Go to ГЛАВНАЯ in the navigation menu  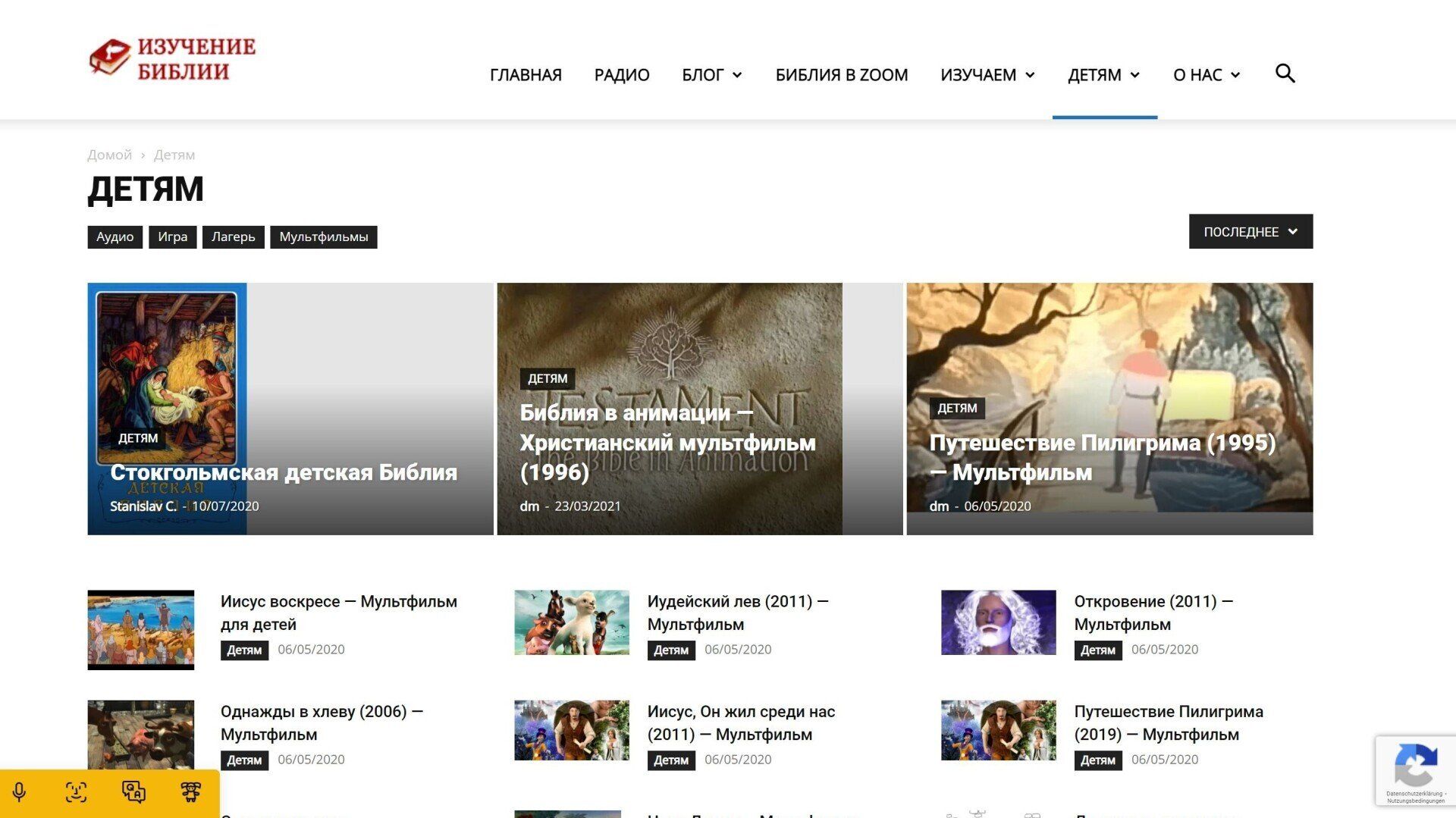pos(526,75)
